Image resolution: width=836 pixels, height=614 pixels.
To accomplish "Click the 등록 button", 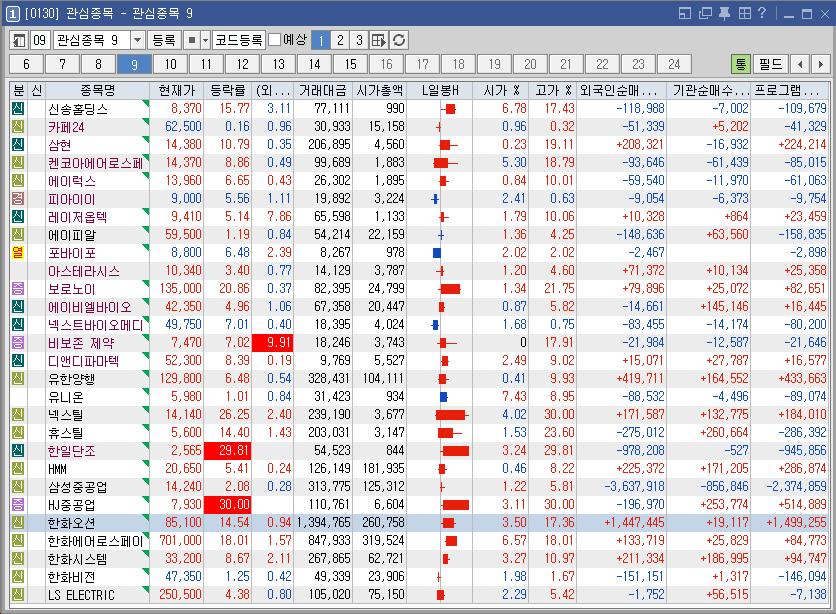I will tap(164, 40).
